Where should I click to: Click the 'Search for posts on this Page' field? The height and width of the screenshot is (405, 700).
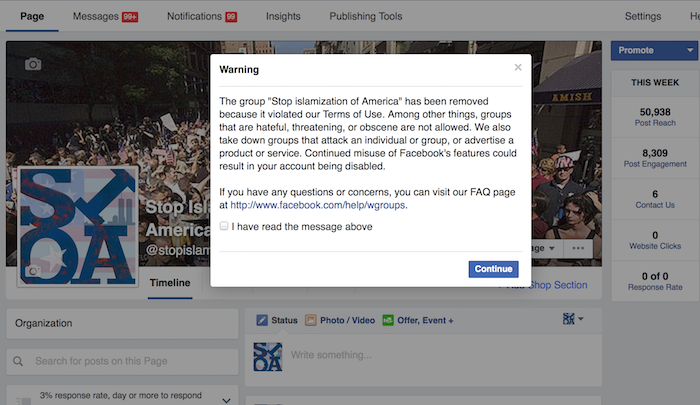122,361
